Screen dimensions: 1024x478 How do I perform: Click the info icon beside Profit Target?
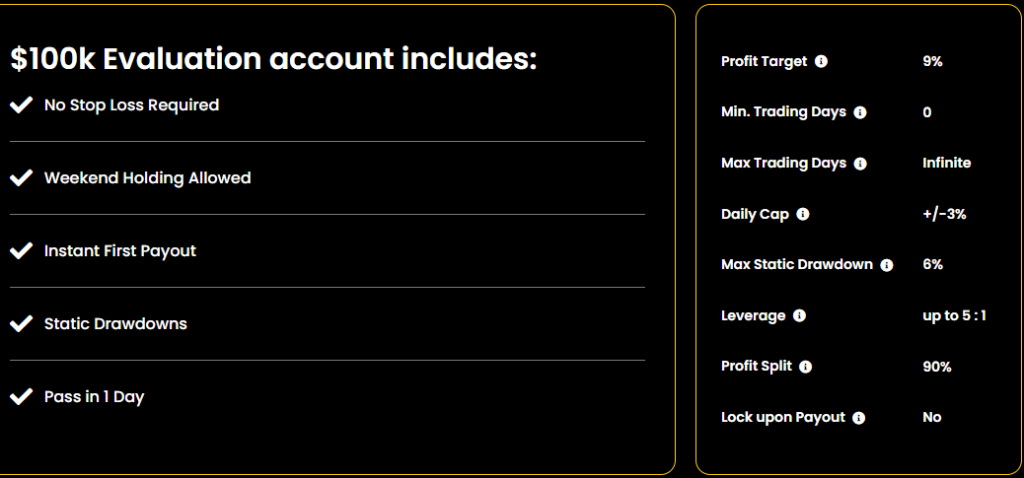[822, 61]
